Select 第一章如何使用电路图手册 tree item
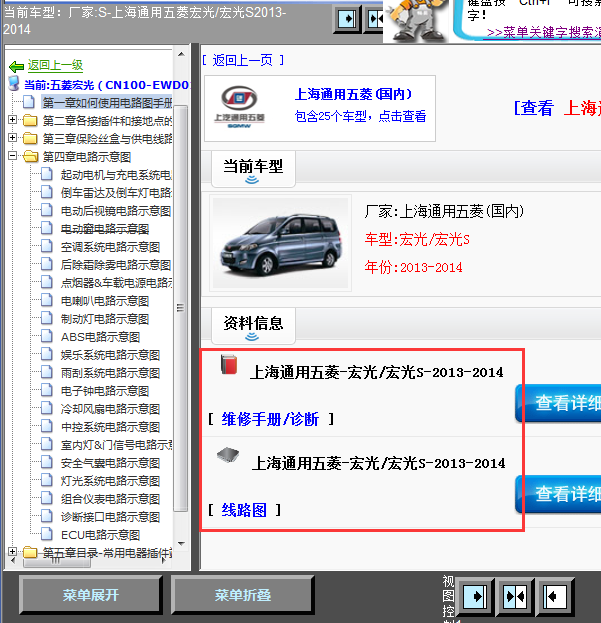The height and width of the screenshot is (623, 601). point(107,103)
